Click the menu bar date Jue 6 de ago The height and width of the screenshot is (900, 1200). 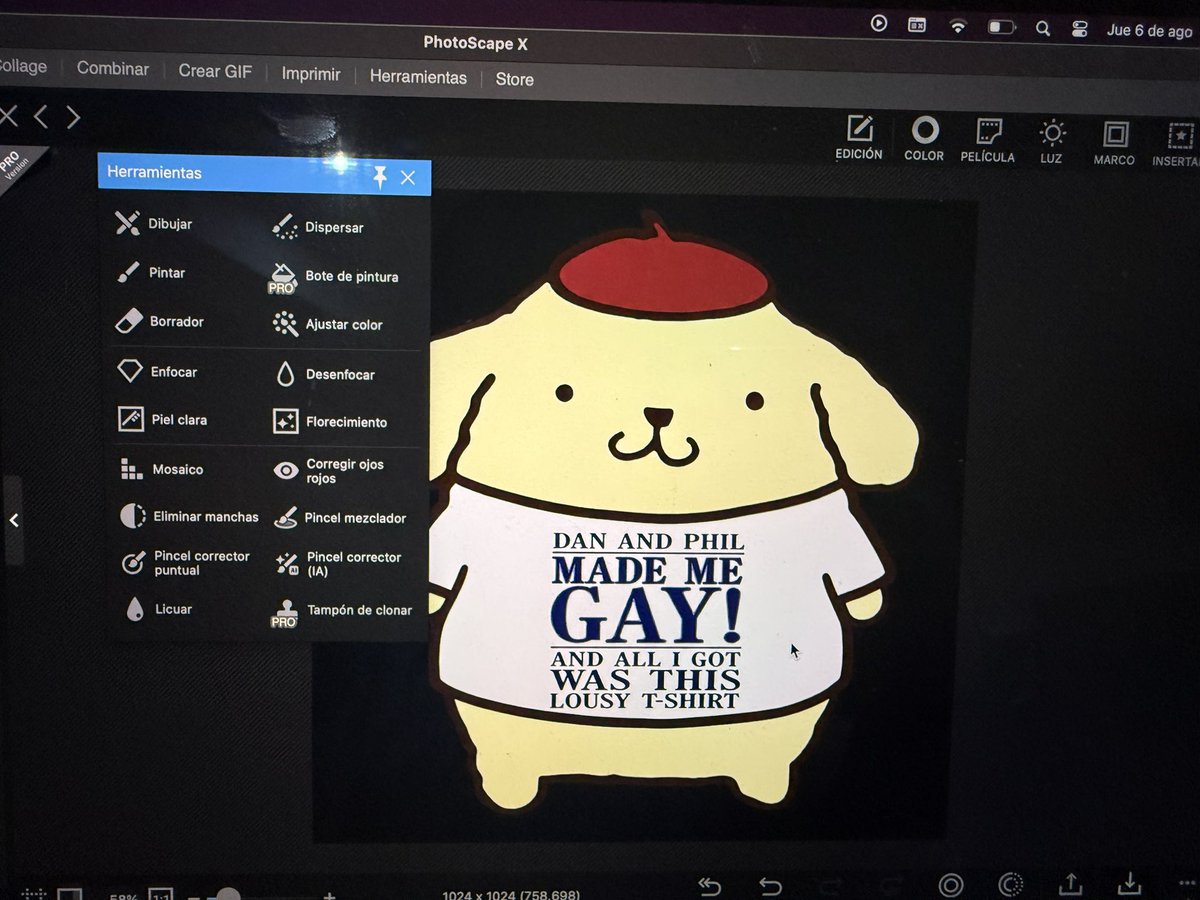click(1149, 31)
